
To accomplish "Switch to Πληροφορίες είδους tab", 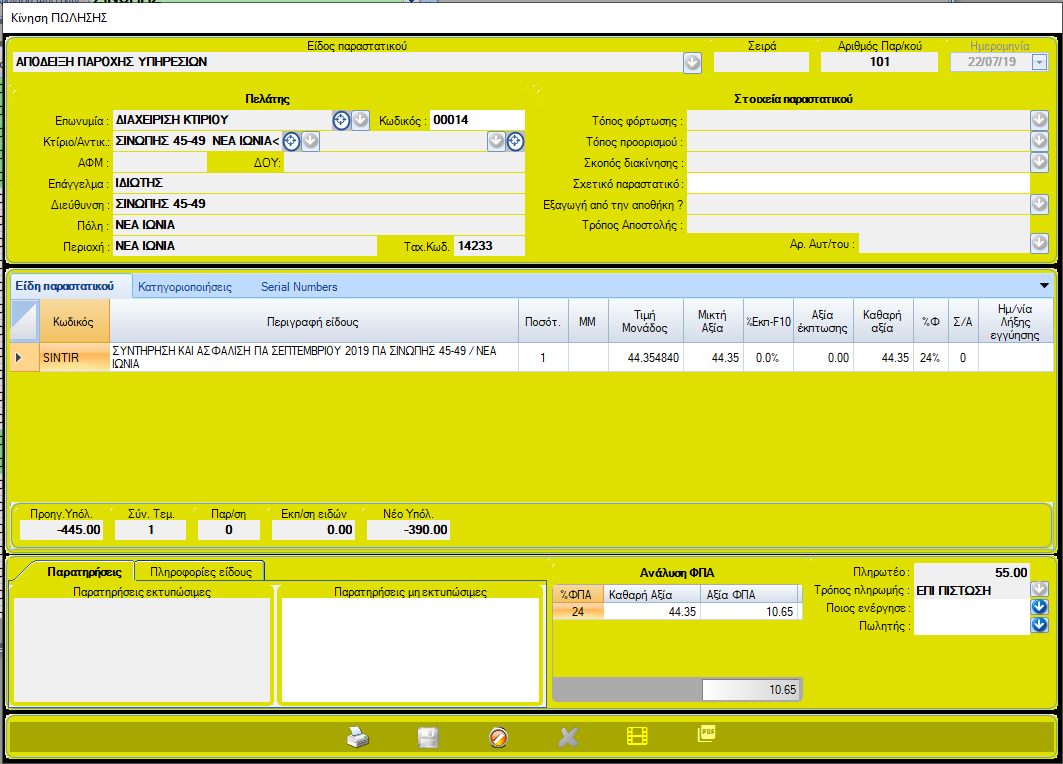I will 200,572.
